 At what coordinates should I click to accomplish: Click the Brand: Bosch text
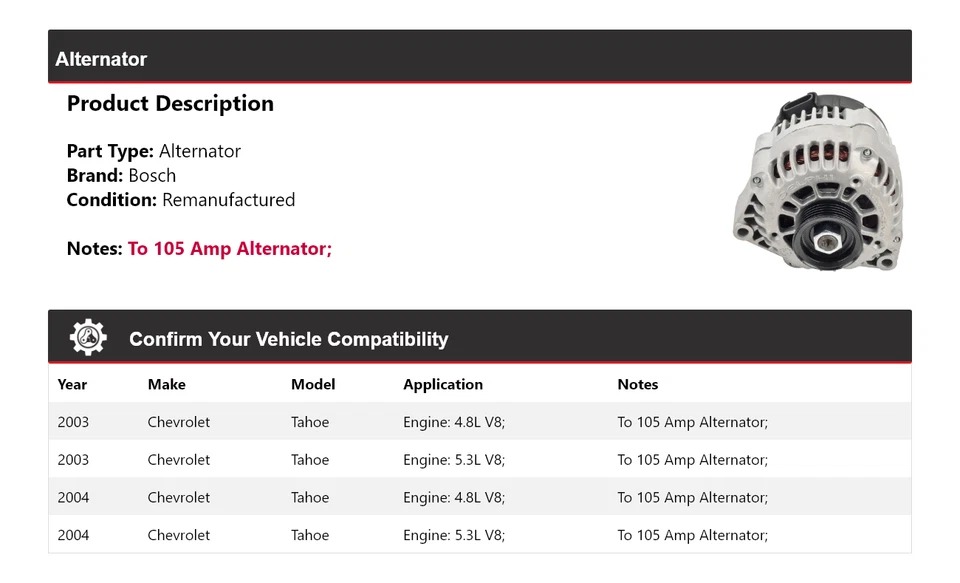tap(121, 175)
